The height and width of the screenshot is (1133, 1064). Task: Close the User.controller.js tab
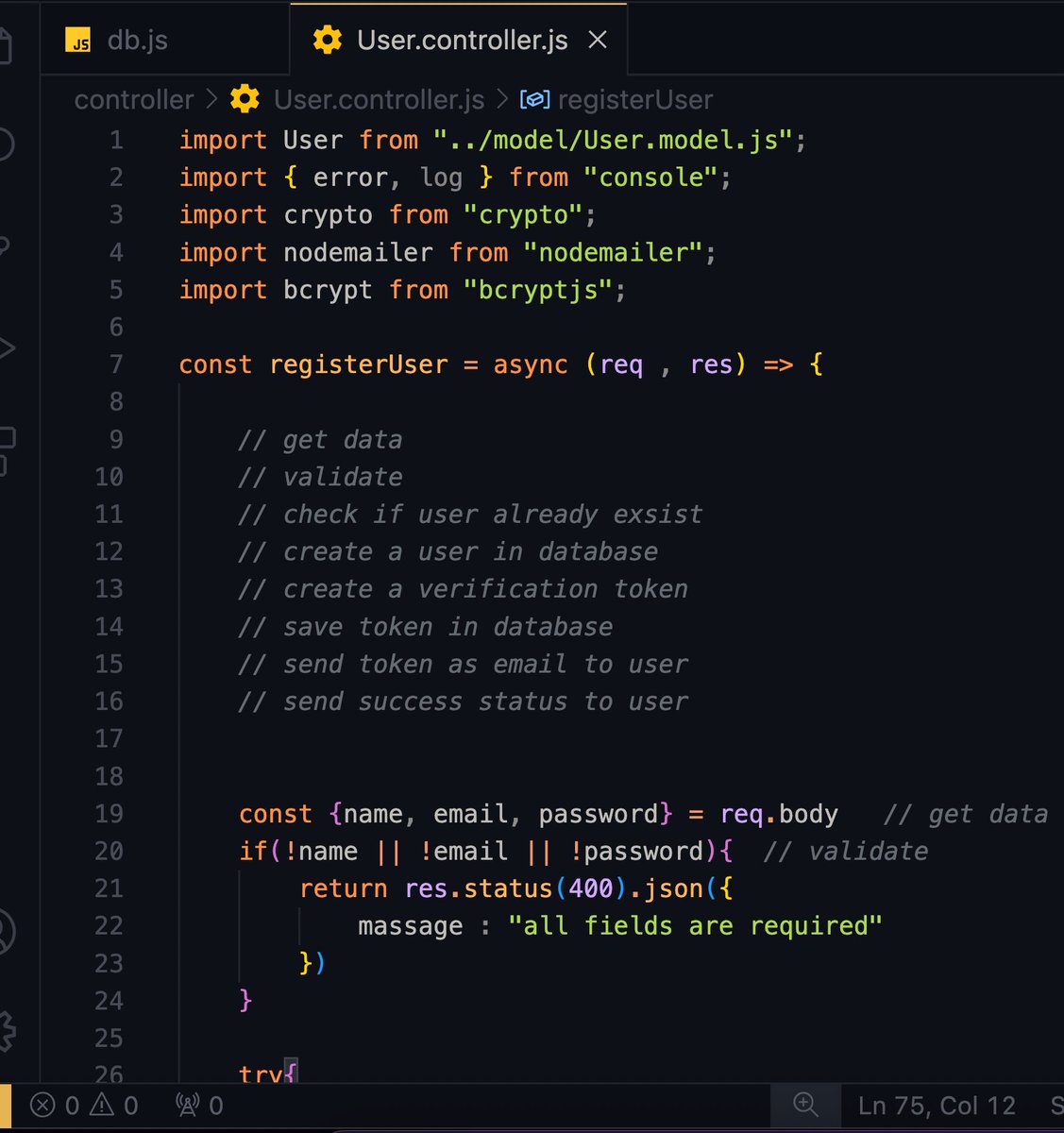coord(597,41)
